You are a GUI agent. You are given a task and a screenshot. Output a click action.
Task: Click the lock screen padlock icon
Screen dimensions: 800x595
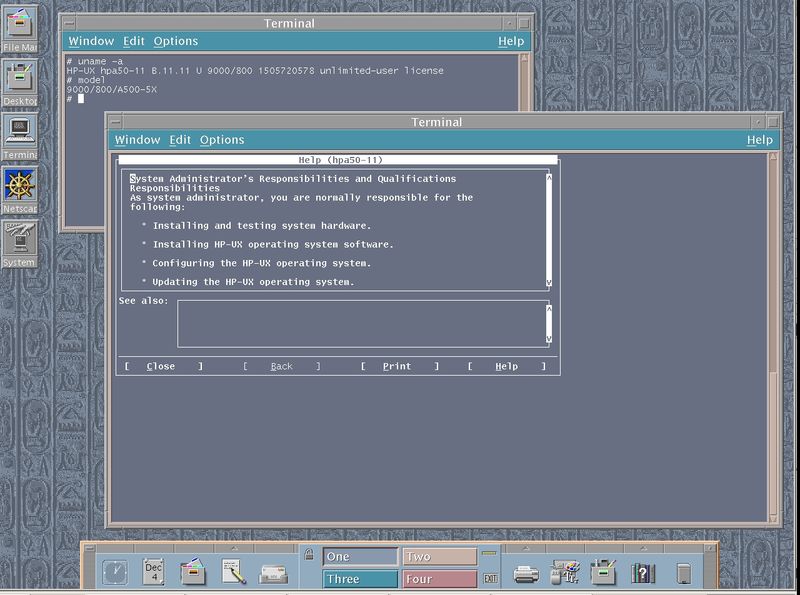click(310, 555)
